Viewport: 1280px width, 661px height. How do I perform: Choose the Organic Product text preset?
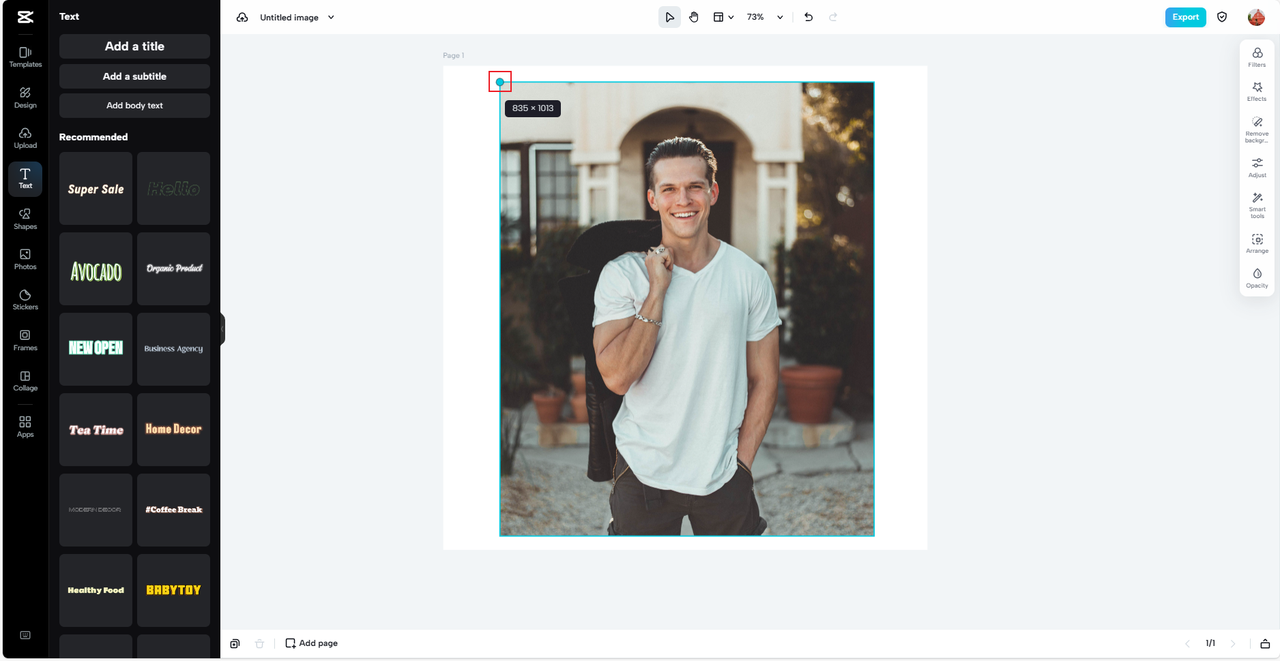click(x=173, y=269)
